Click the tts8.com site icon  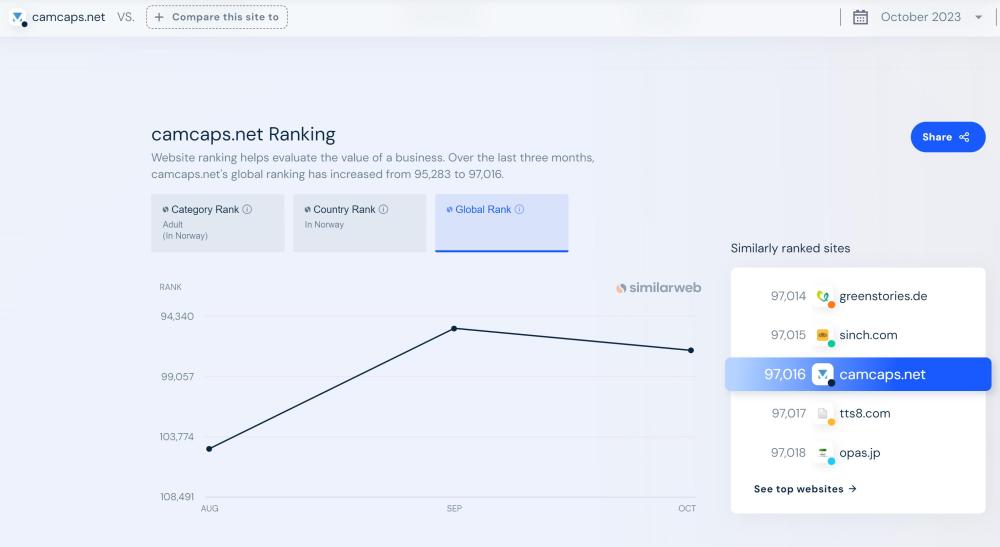click(824, 414)
